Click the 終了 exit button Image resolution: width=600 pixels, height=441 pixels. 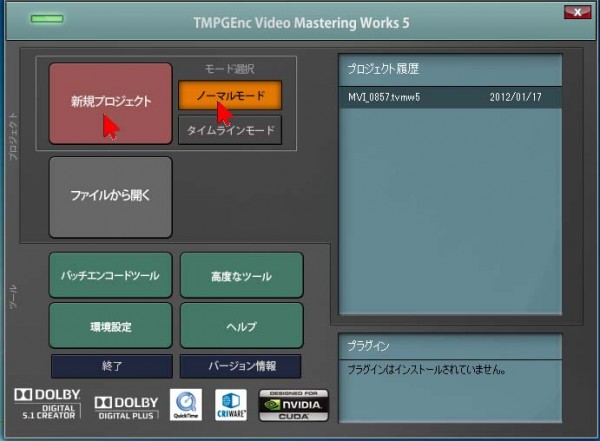click(x=112, y=366)
